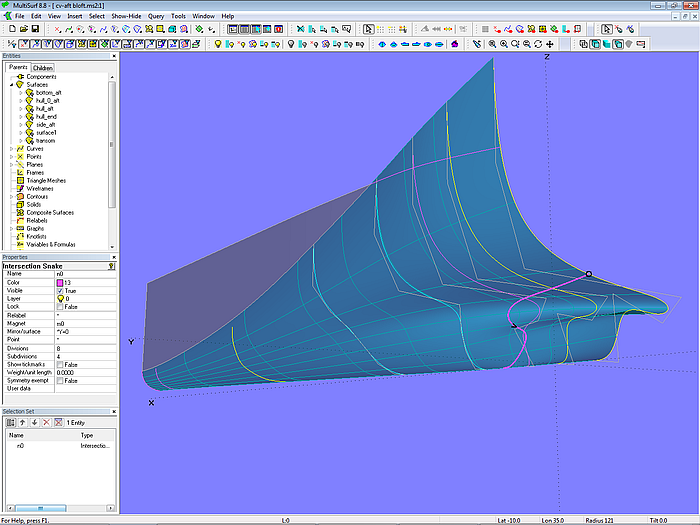The image size is (700, 525).
Task: Enable the Show tickmarks checkbox
Action: click(61, 364)
